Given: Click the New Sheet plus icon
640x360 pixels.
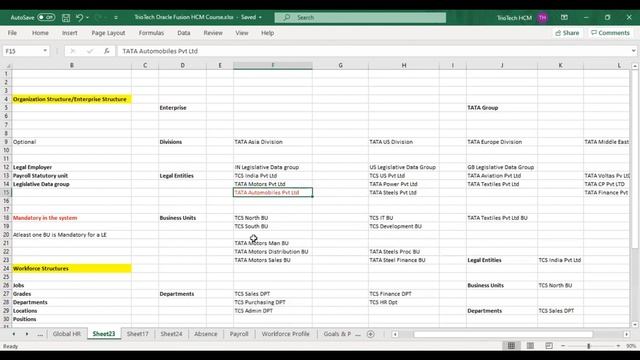Looking at the screenshot, I should [x=371, y=334].
